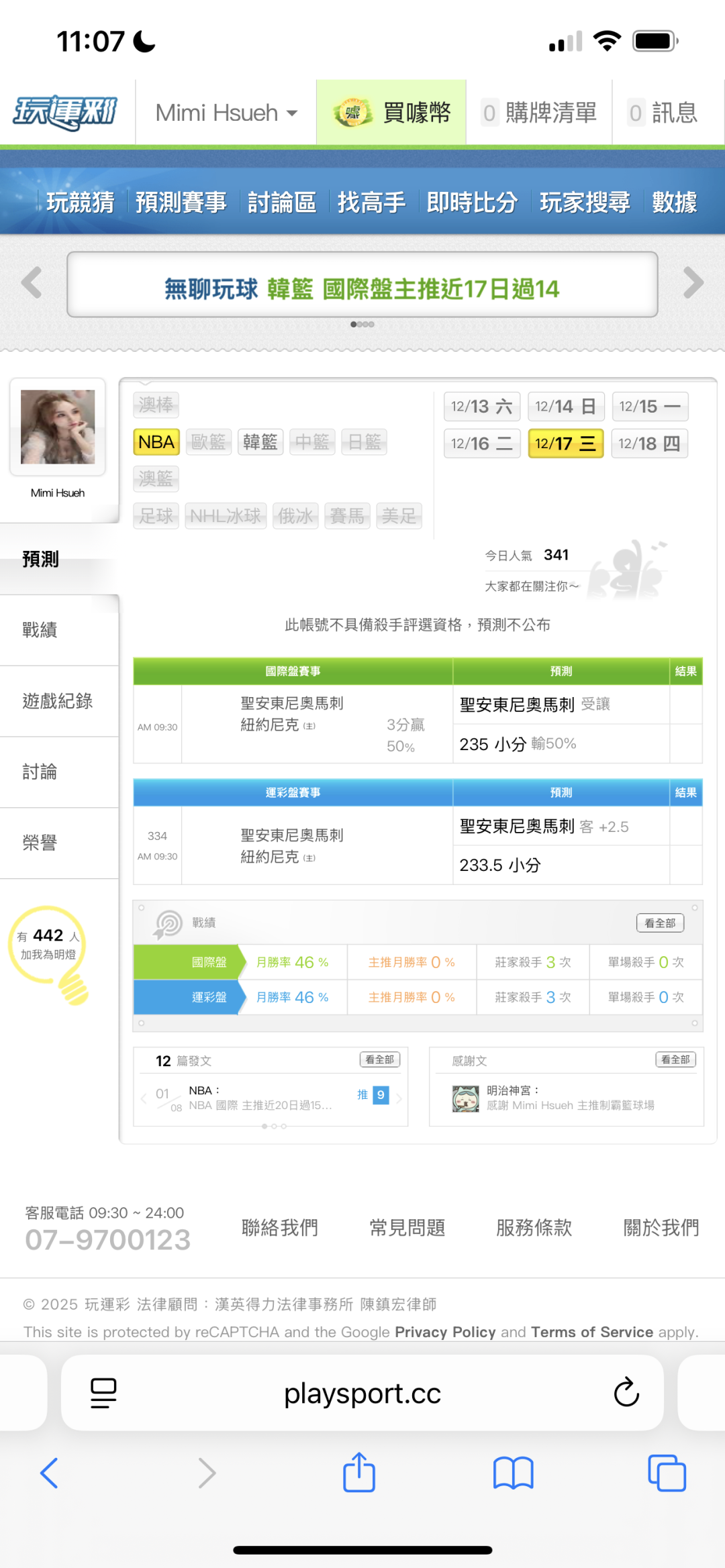This screenshot has height=1568, width=725.
Task: Open the Safari share sheet
Action: tap(359, 1473)
